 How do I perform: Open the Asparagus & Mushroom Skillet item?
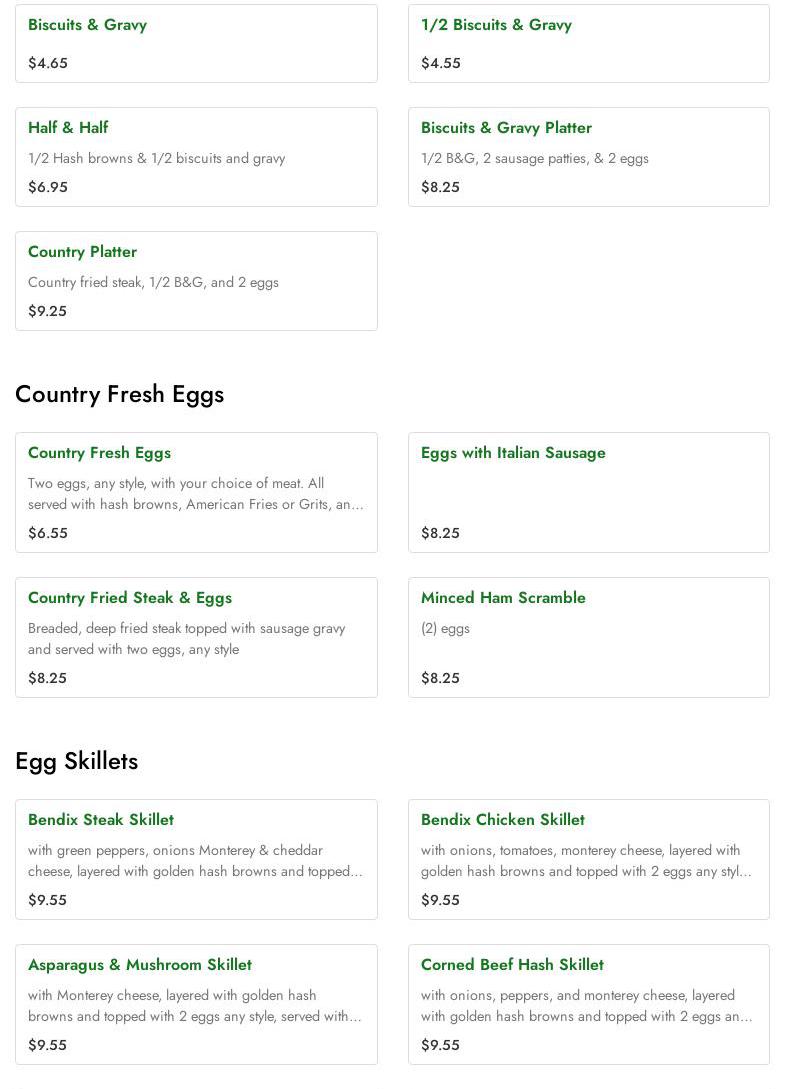pos(140,965)
